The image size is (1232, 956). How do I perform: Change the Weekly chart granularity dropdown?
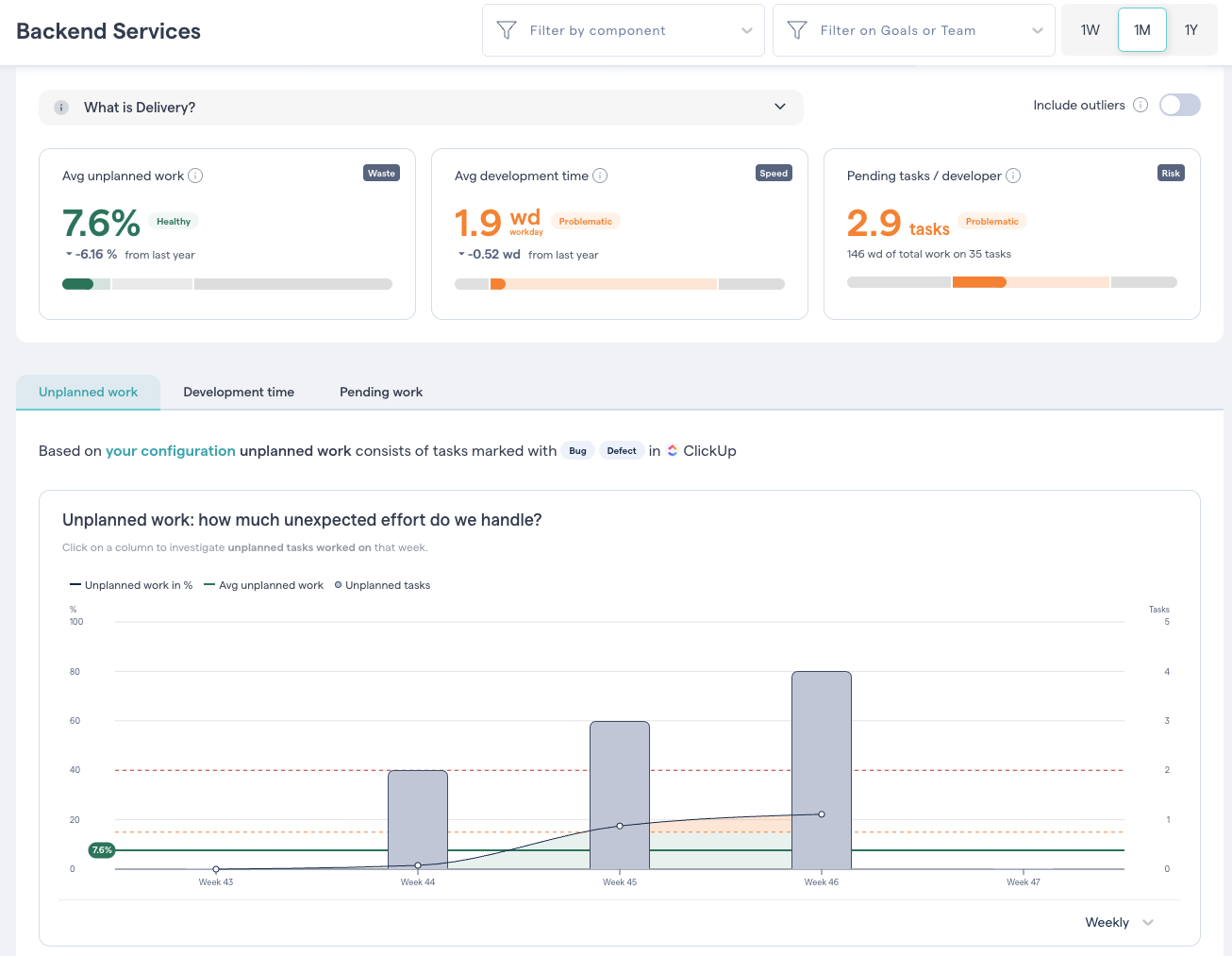(1119, 922)
